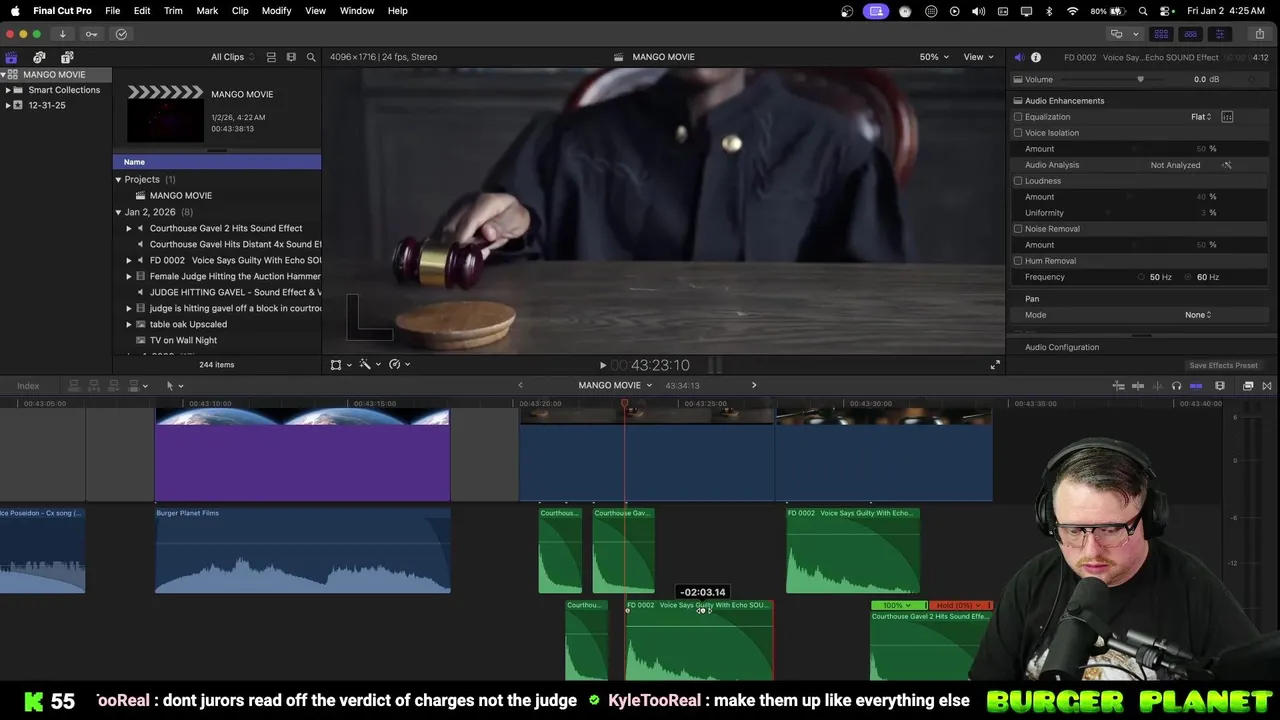Toggle timeline snapping icon

pos(1196,386)
